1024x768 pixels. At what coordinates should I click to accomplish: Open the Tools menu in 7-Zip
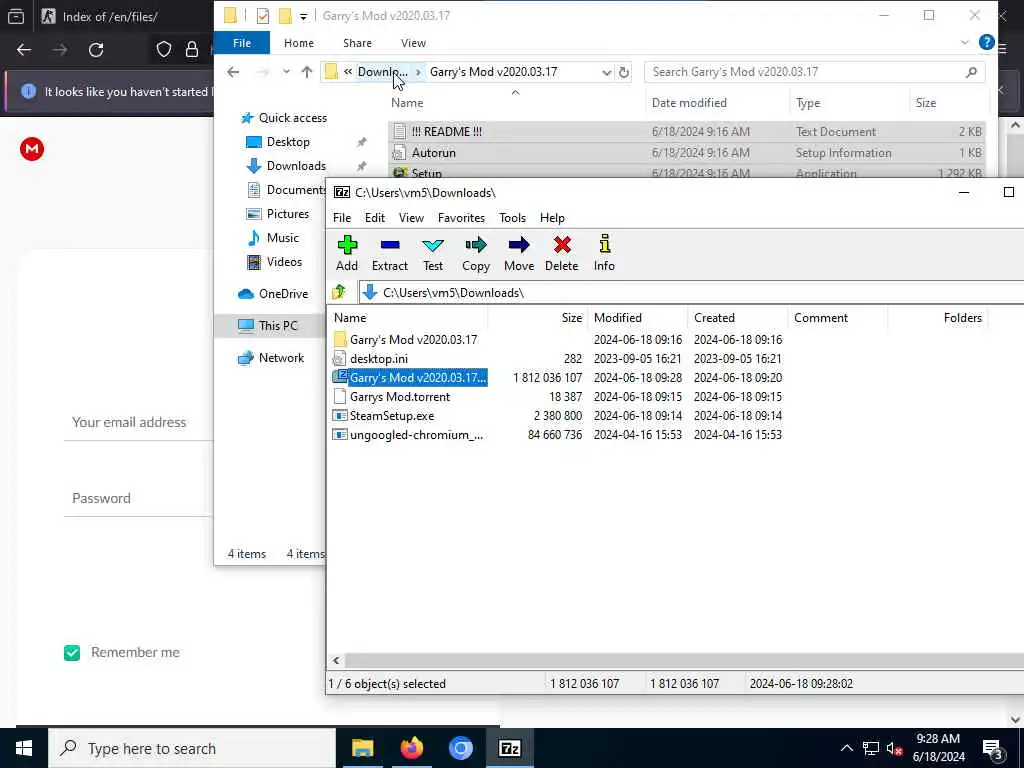(x=513, y=217)
